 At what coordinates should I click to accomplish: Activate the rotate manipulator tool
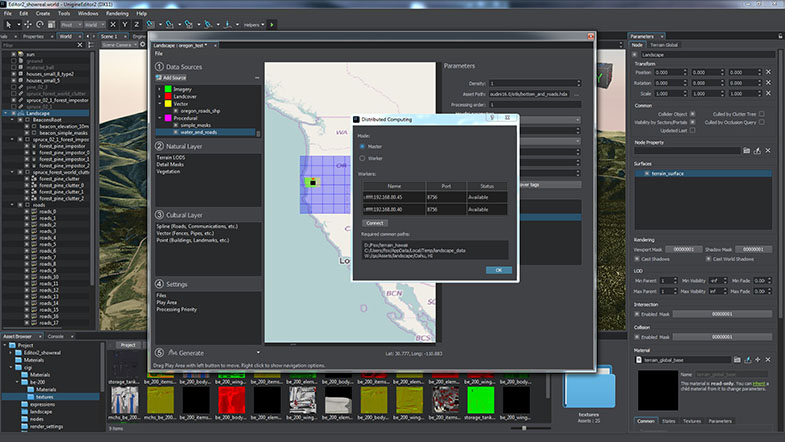pos(40,25)
